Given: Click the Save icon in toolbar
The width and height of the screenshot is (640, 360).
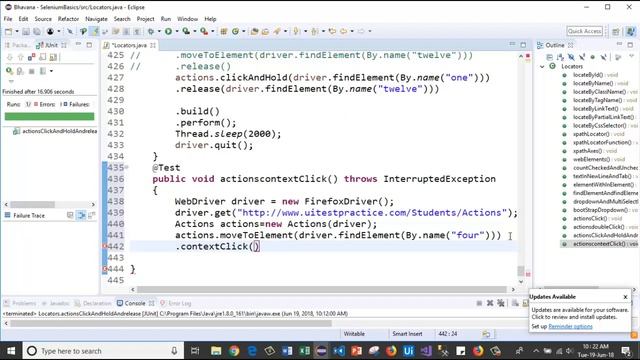Looking at the screenshot, I should point(26,31).
